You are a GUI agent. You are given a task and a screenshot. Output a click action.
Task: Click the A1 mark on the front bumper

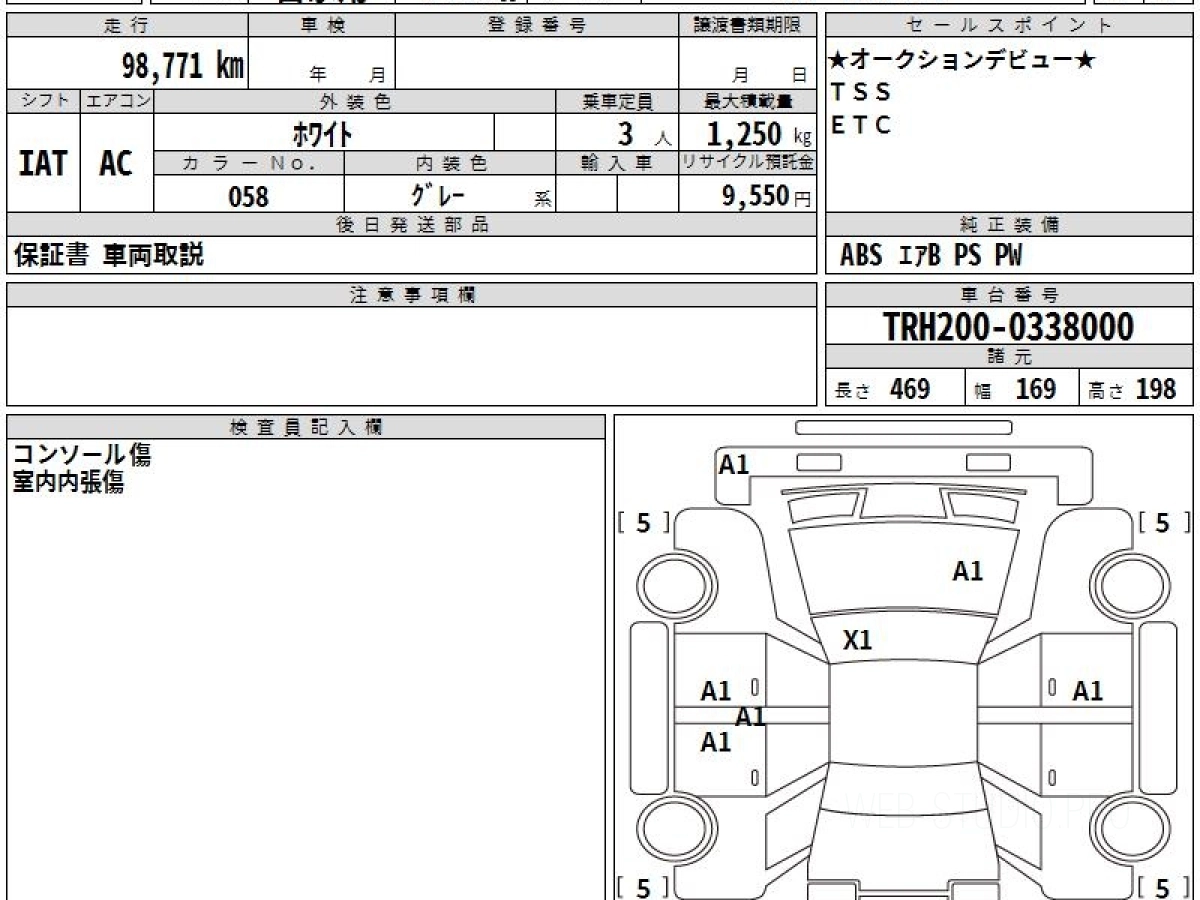[734, 464]
